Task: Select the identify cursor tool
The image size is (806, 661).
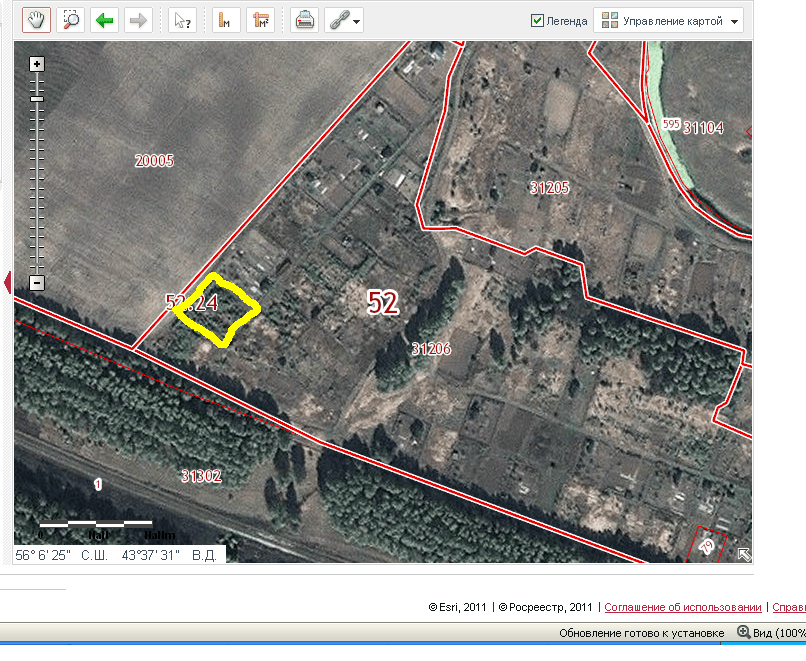Action: click(x=182, y=21)
